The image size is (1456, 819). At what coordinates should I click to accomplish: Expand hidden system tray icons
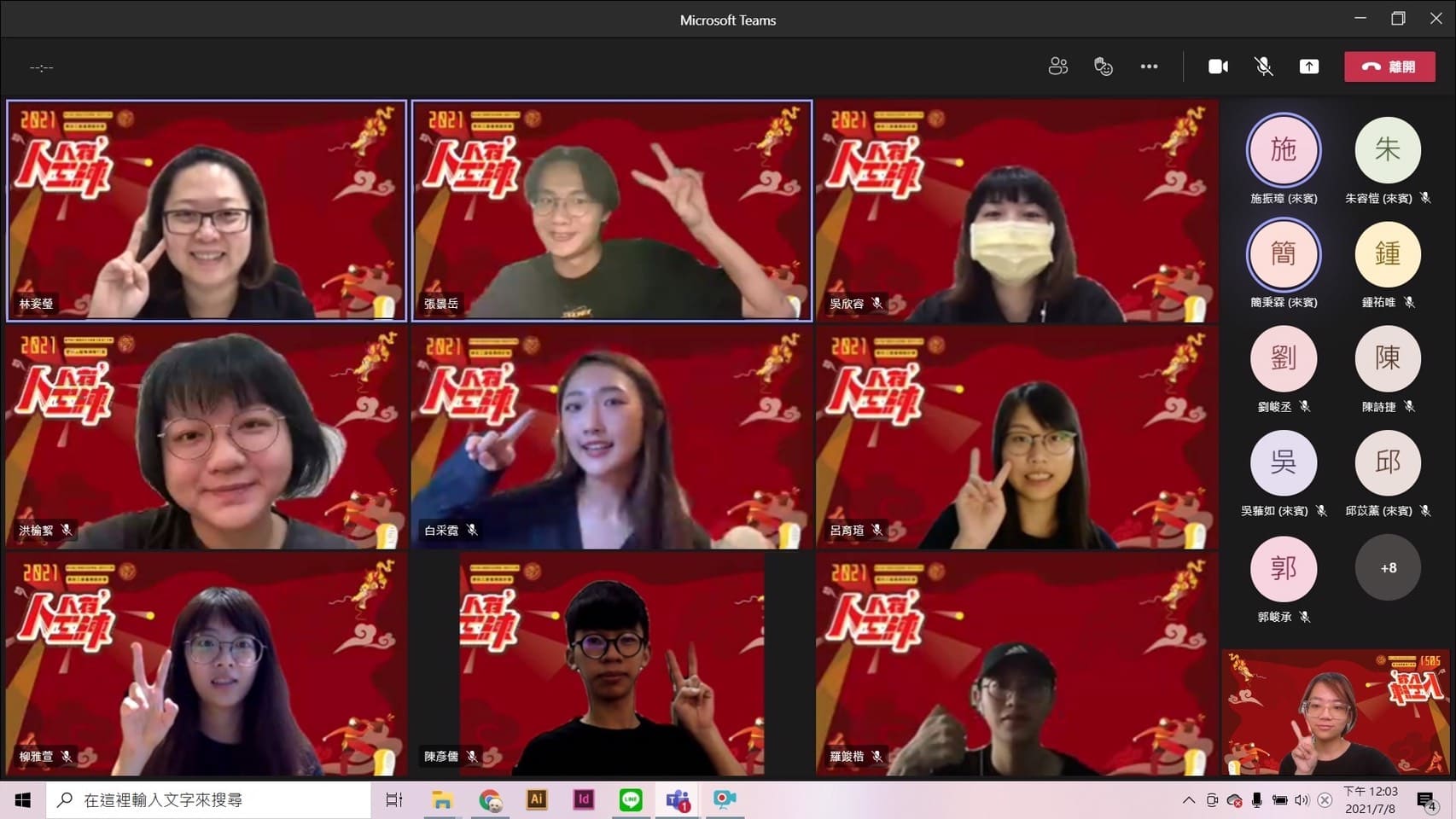pos(1188,800)
